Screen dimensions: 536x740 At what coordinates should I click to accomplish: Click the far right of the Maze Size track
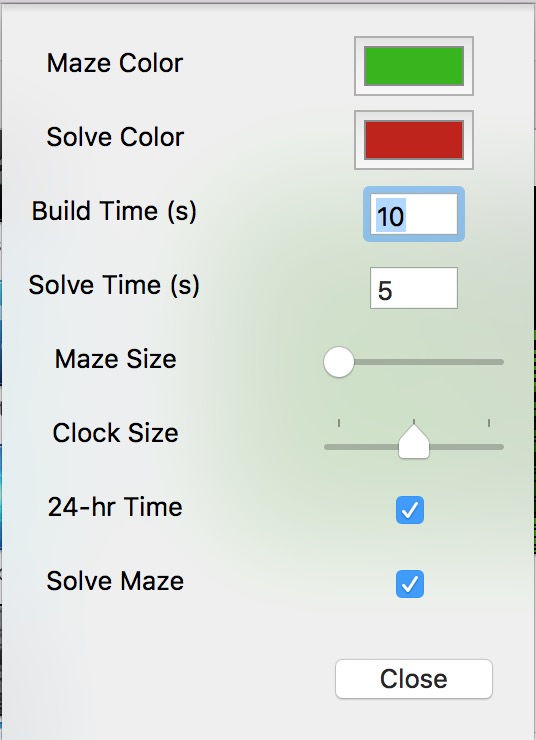click(x=499, y=362)
